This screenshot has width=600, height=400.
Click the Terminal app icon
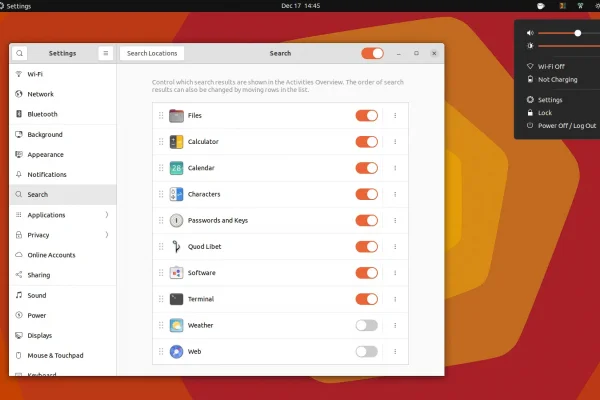(176, 299)
